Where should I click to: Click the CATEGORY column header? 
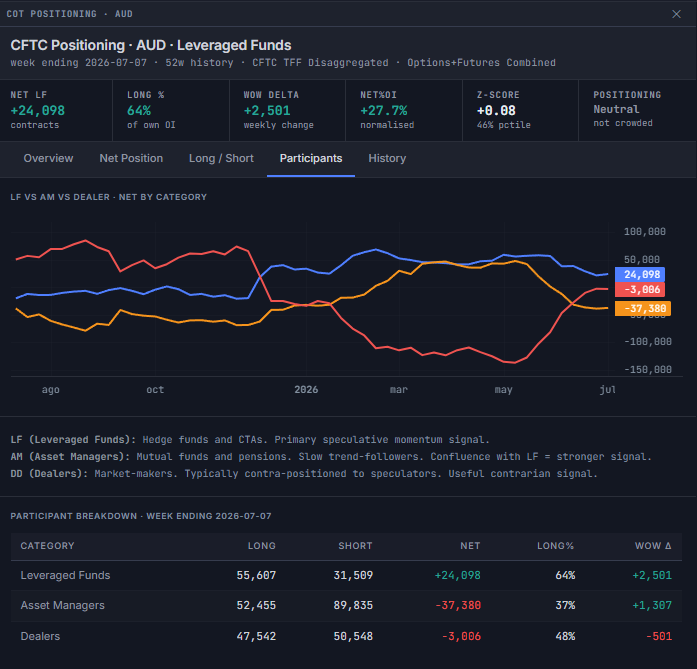pyautogui.click(x=47, y=545)
